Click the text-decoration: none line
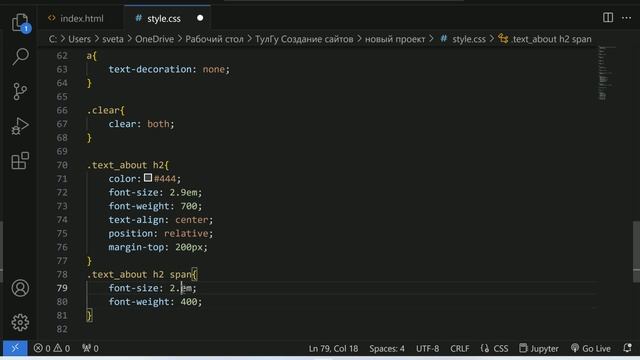This screenshot has height=360, width=640. (169, 69)
